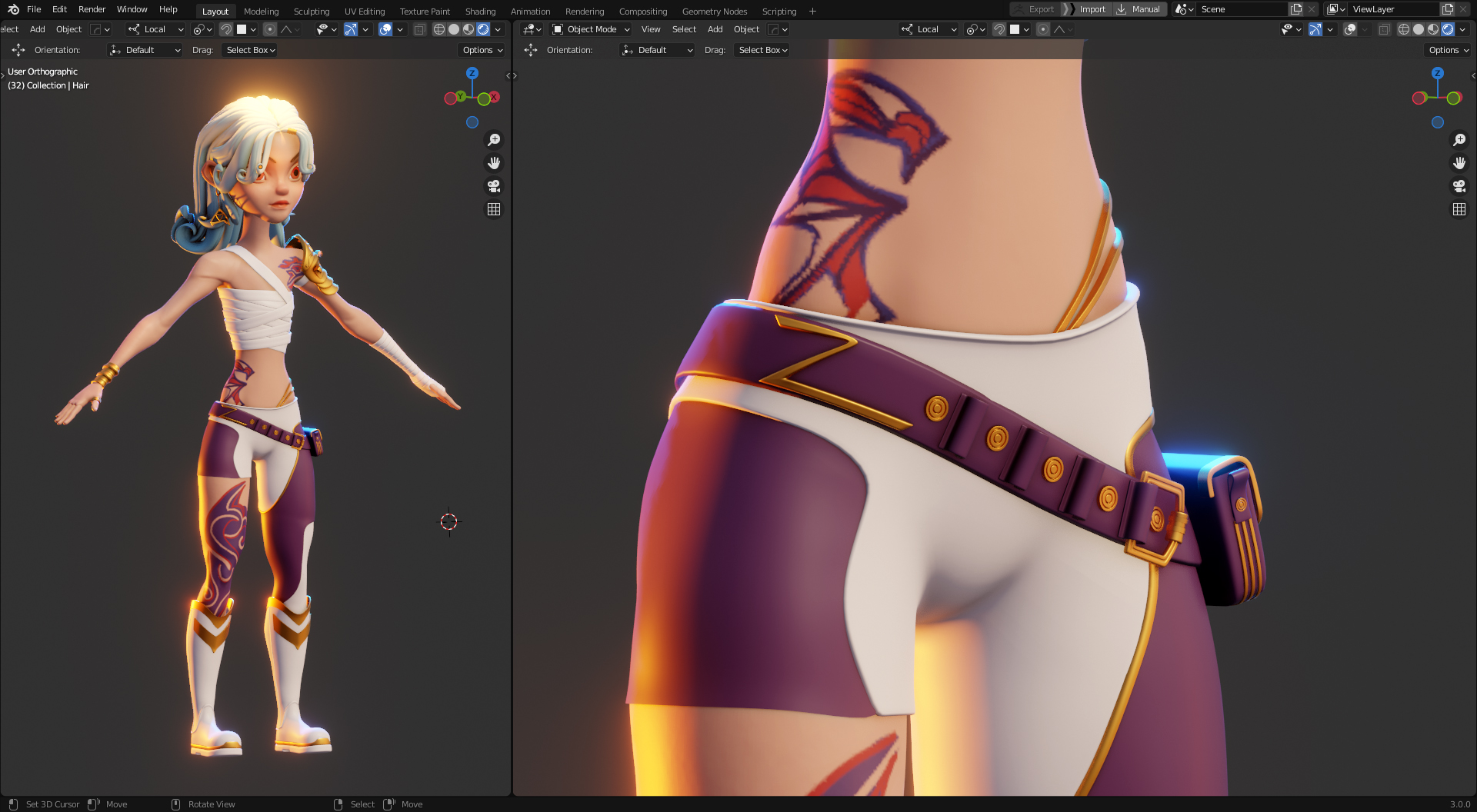
Task: Click the pan hand icon in right viewport
Action: click(x=1459, y=163)
